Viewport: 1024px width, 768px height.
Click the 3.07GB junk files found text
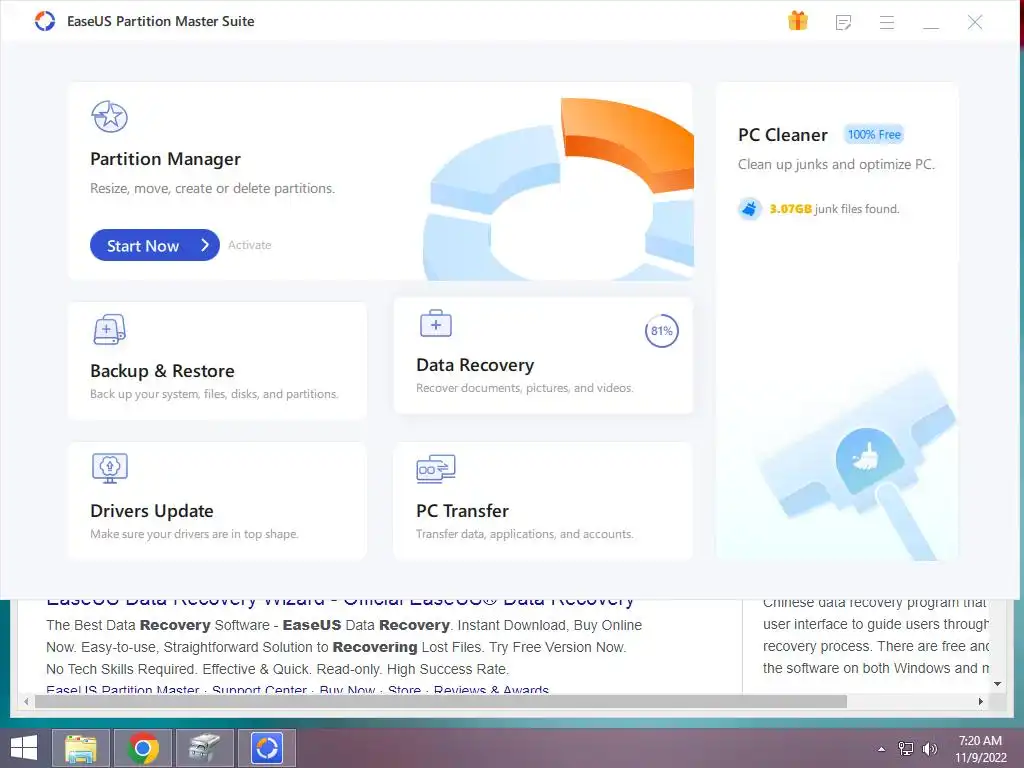coord(834,209)
